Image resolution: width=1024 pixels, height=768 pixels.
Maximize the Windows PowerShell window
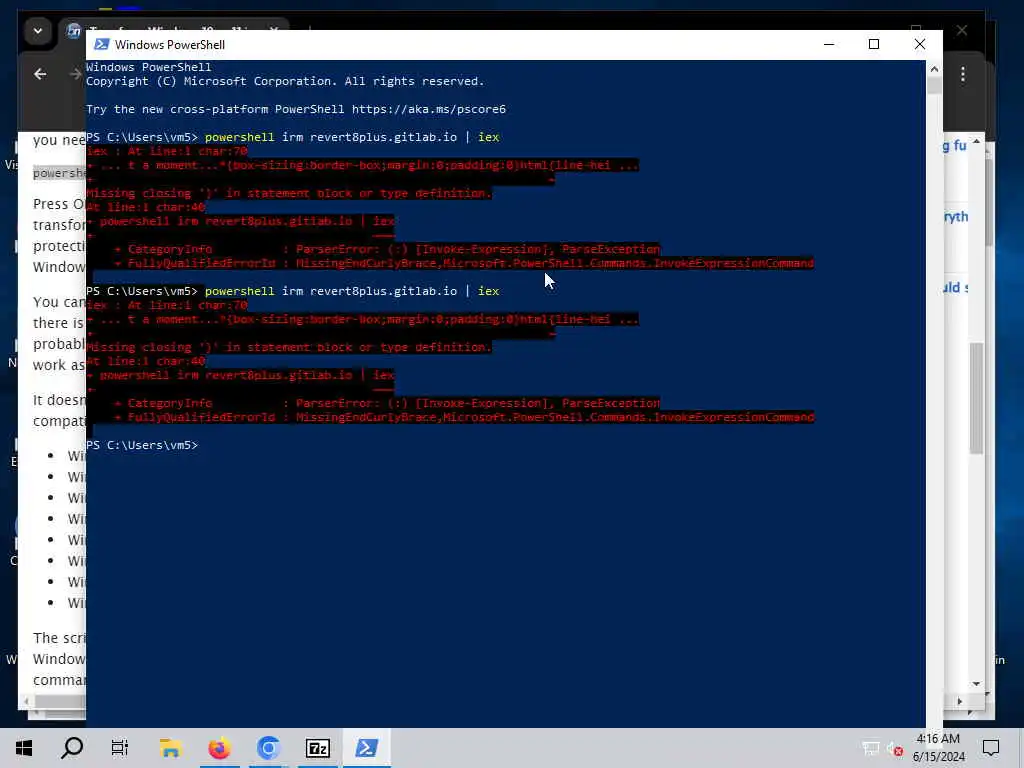(874, 44)
